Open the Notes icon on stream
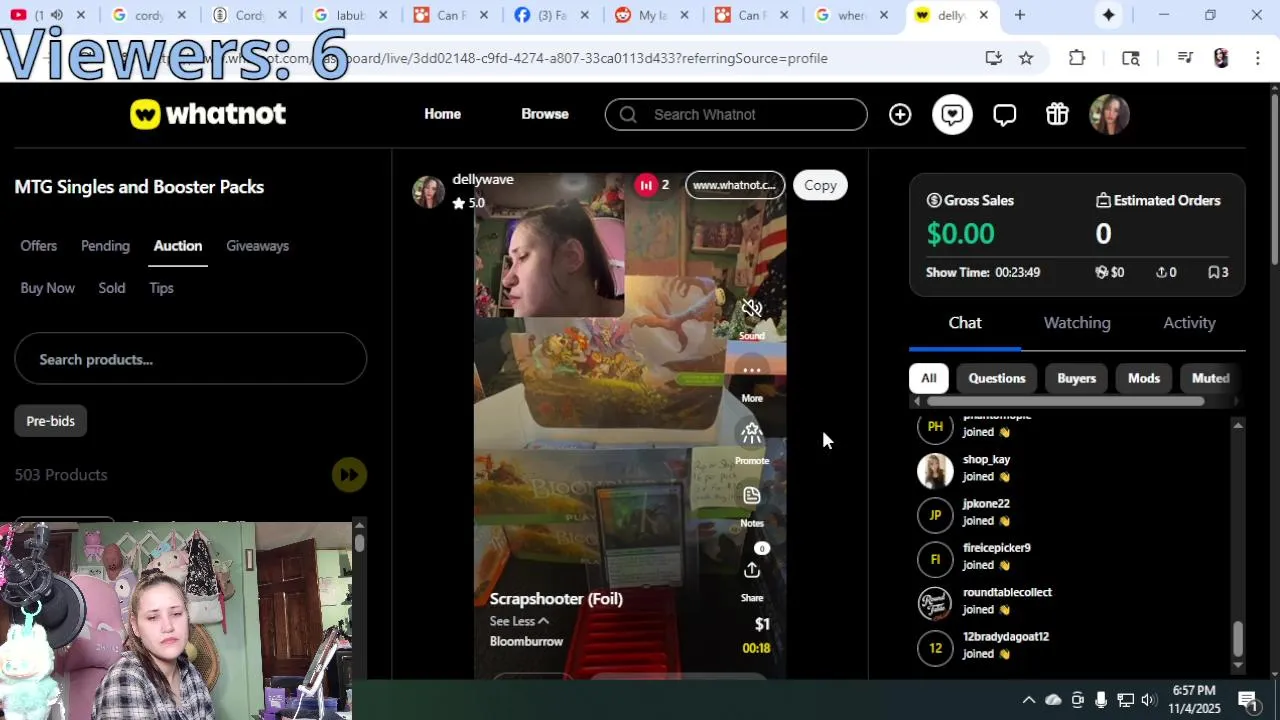Image resolution: width=1280 pixels, height=720 pixels. (x=752, y=496)
